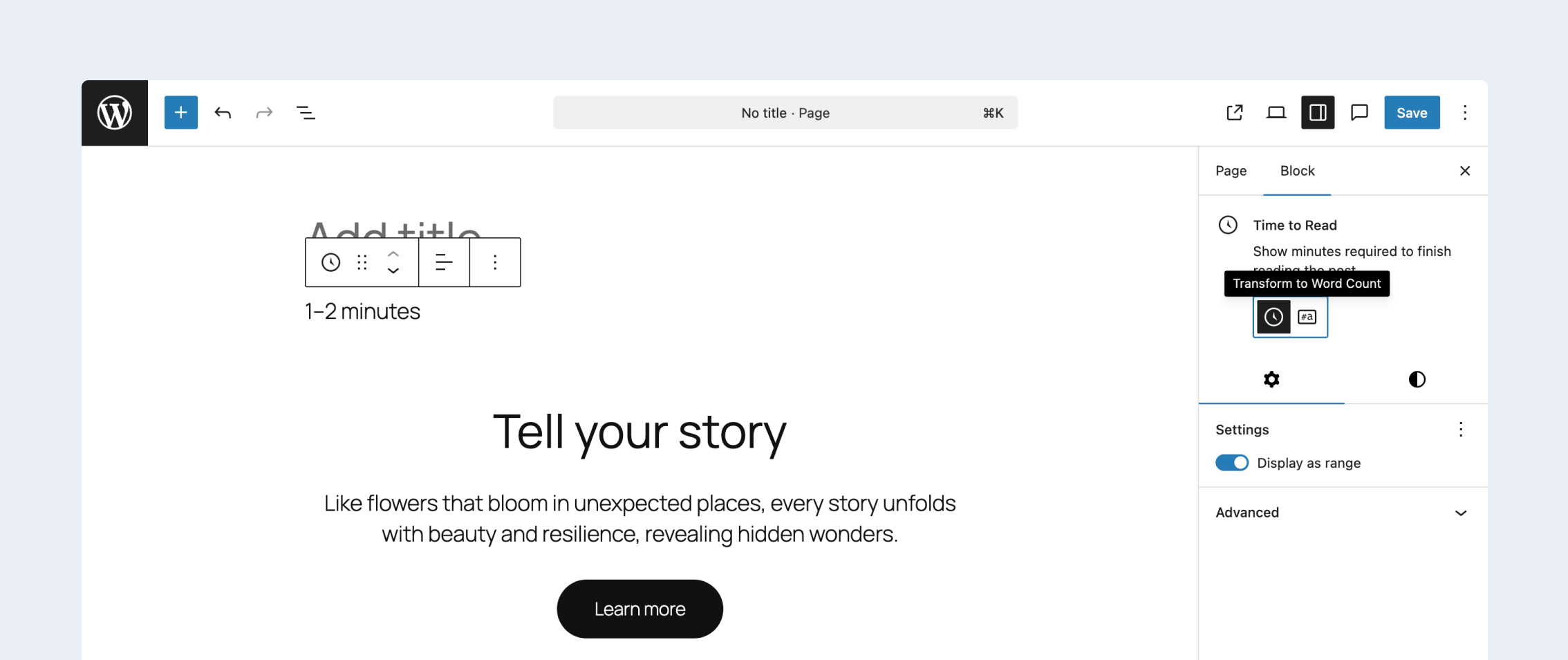Click the block drag handle

pyautogui.click(x=362, y=262)
